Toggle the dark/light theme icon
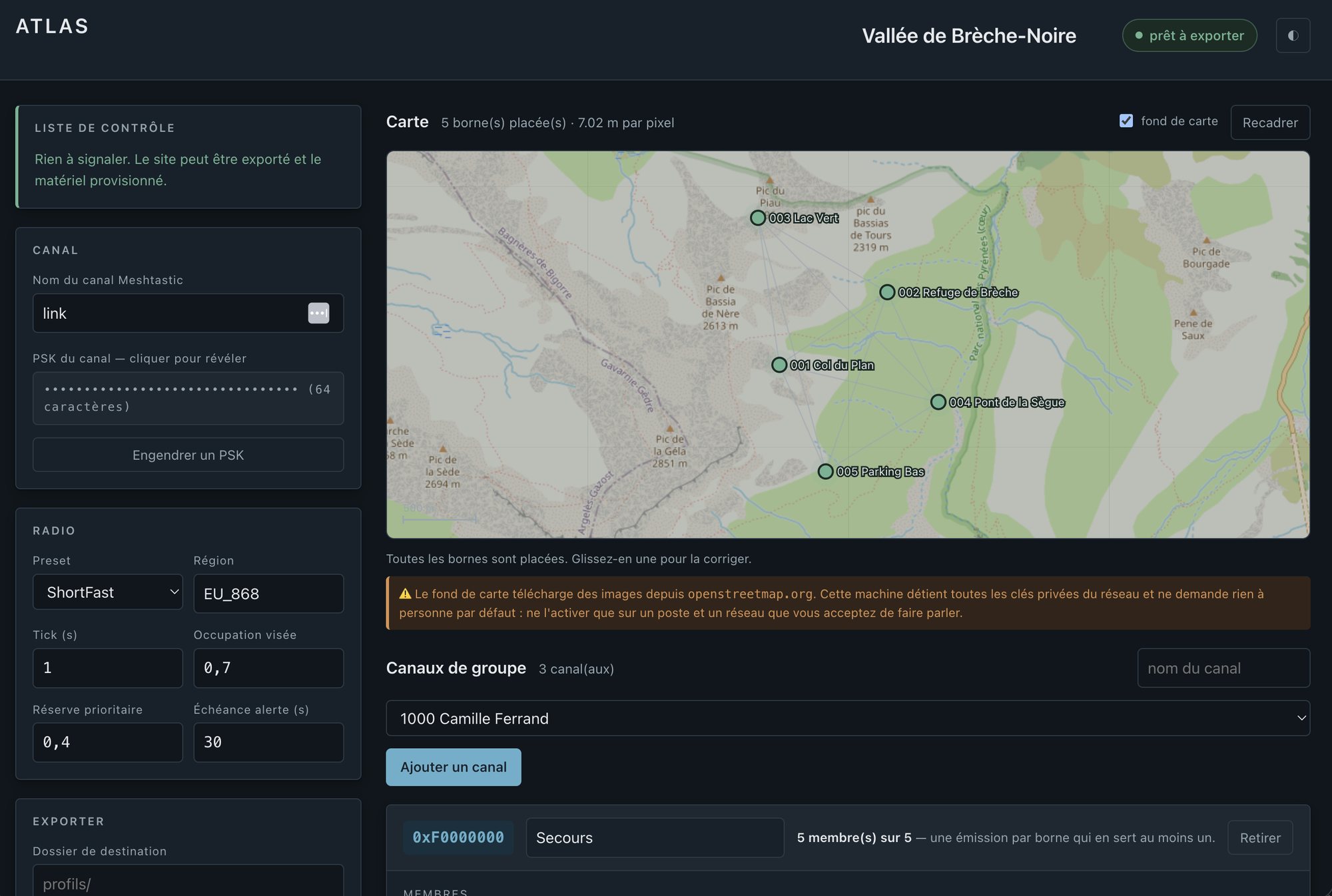Image resolution: width=1332 pixels, height=896 pixels. point(1293,35)
